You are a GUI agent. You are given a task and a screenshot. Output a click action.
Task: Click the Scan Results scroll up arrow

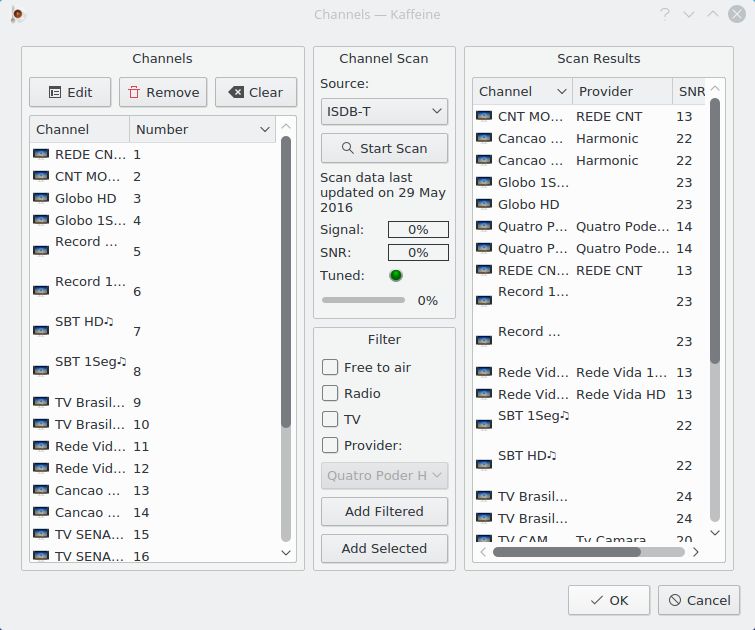click(x=715, y=88)
